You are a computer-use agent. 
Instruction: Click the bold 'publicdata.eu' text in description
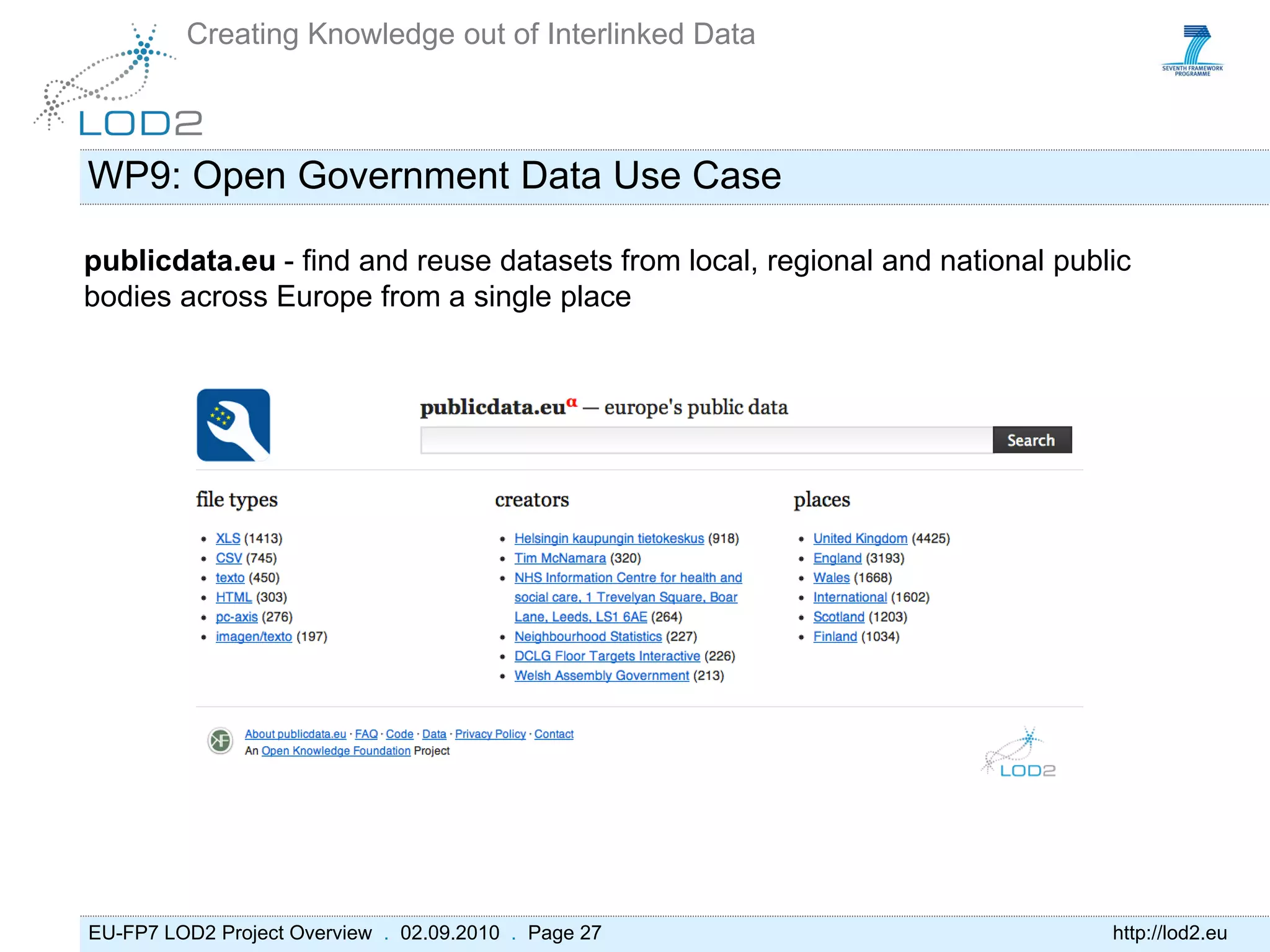180,261
